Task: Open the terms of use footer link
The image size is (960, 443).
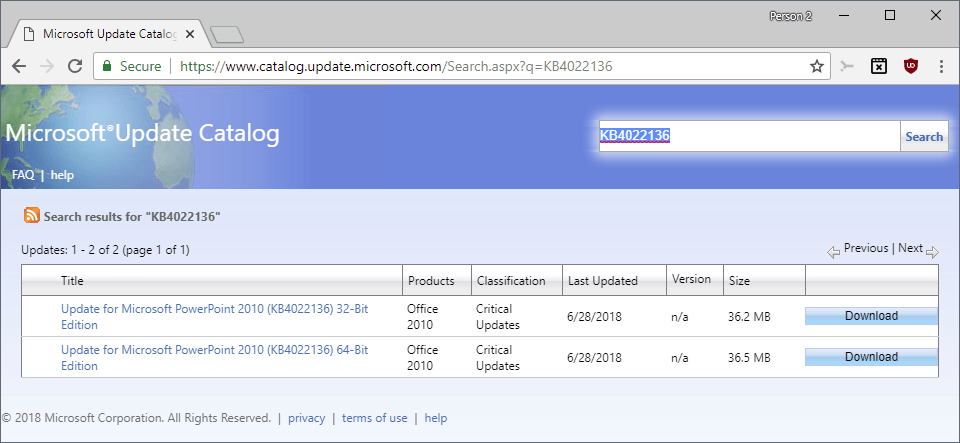Action: 374,418
